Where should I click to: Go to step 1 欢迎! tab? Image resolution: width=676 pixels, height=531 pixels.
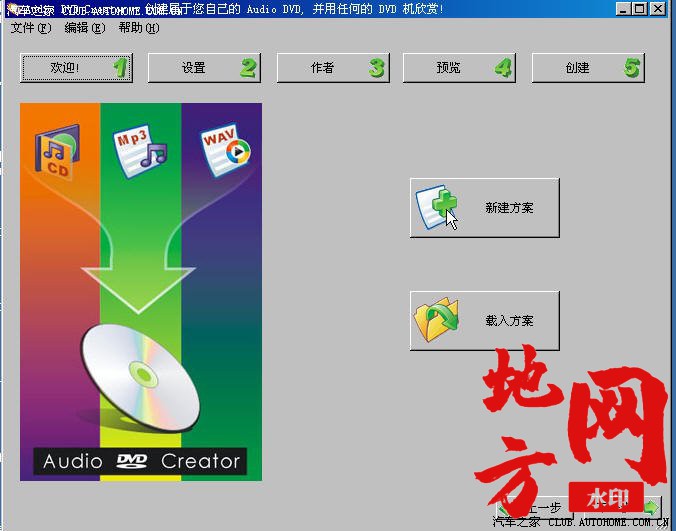point(76,68)
